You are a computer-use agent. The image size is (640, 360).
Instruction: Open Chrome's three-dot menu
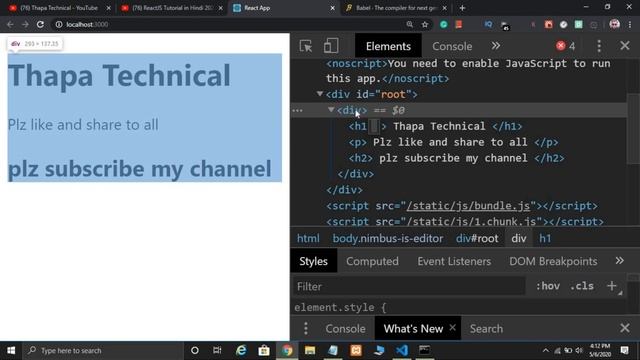(x=630, y=24)
